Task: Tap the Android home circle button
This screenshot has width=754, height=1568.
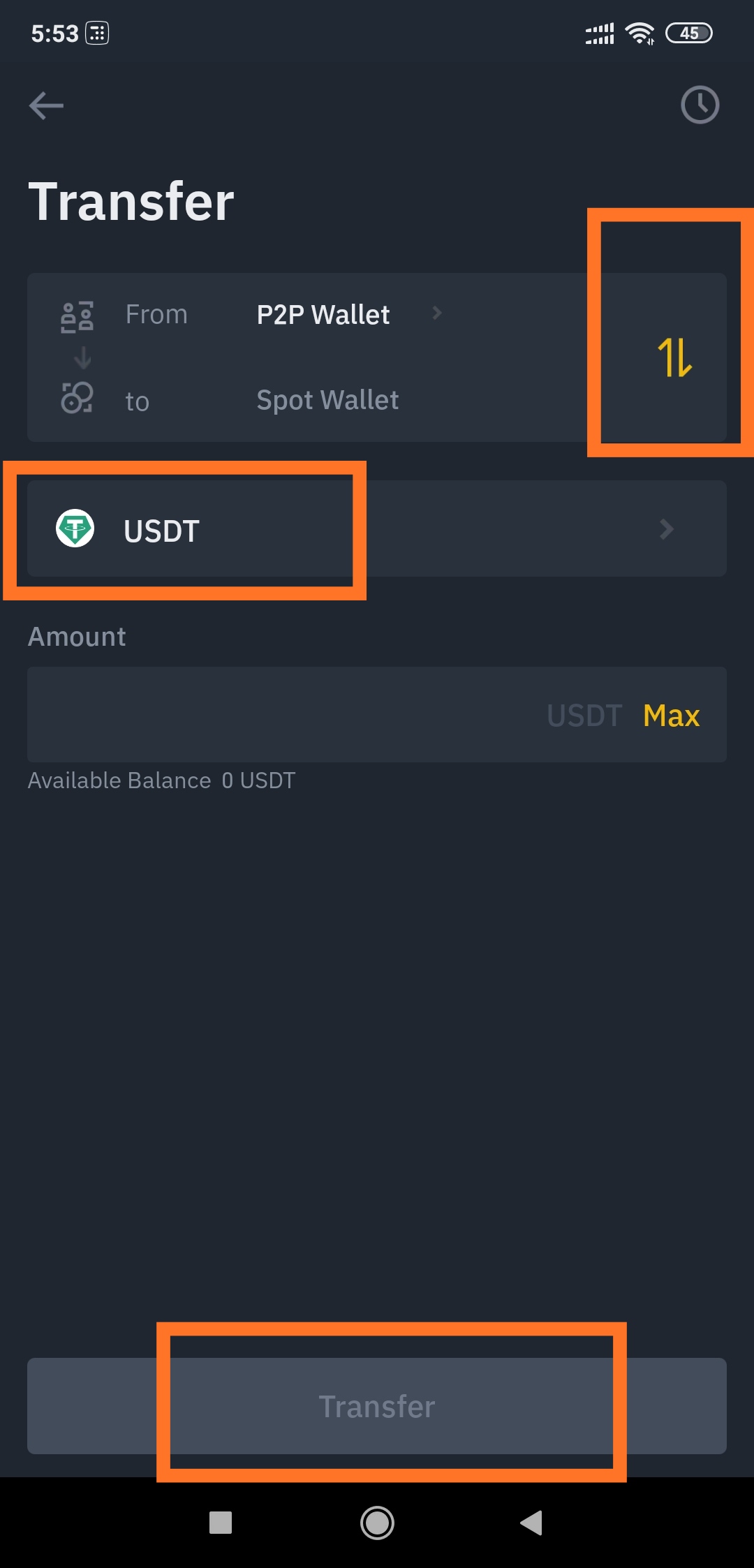Action: pos(377,1523)
